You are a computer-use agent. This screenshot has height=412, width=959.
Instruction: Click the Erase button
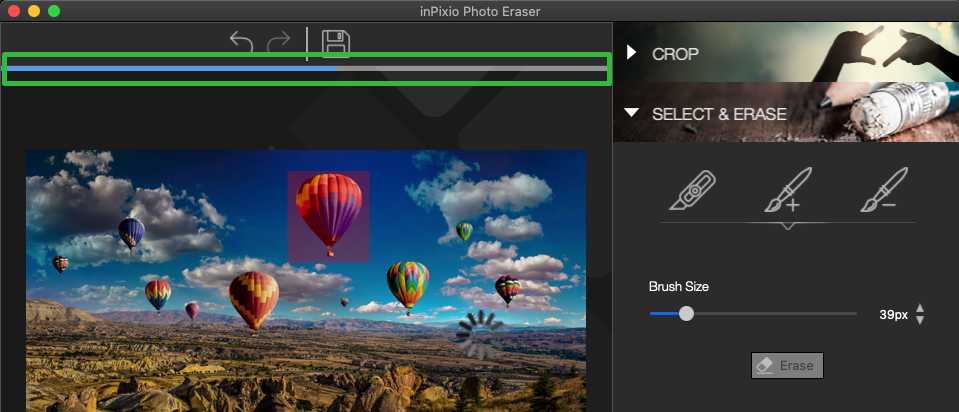point(787,366)
